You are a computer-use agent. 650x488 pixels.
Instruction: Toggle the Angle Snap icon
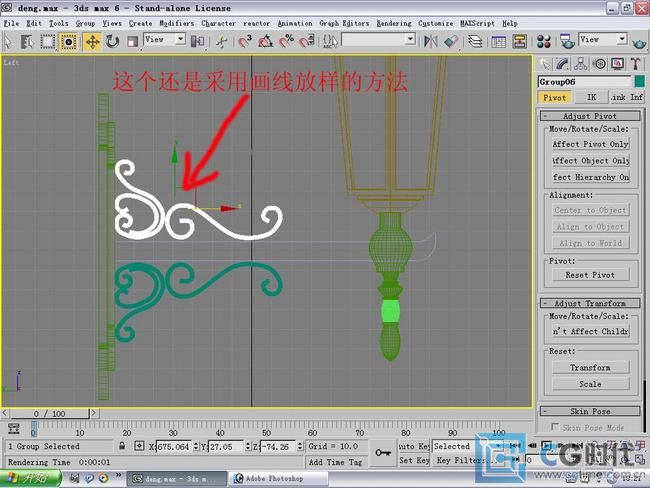tap(265, 41)
